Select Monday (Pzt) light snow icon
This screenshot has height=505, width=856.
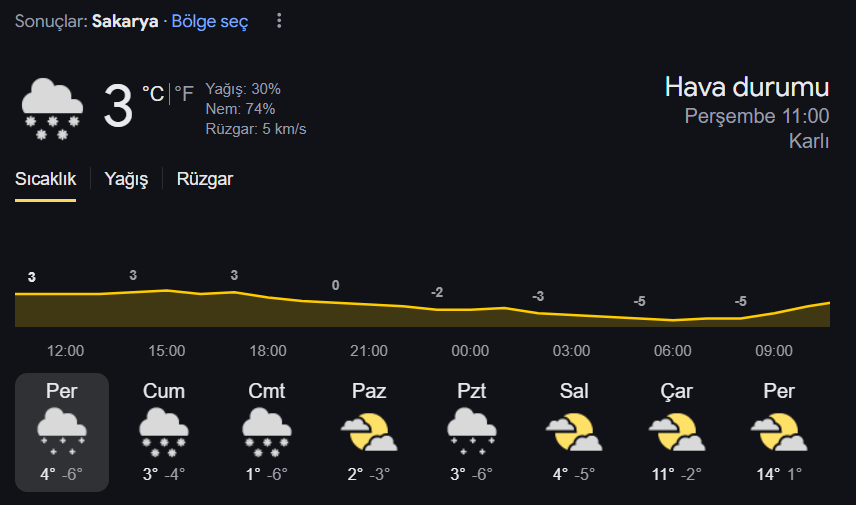tap(472, 432)
